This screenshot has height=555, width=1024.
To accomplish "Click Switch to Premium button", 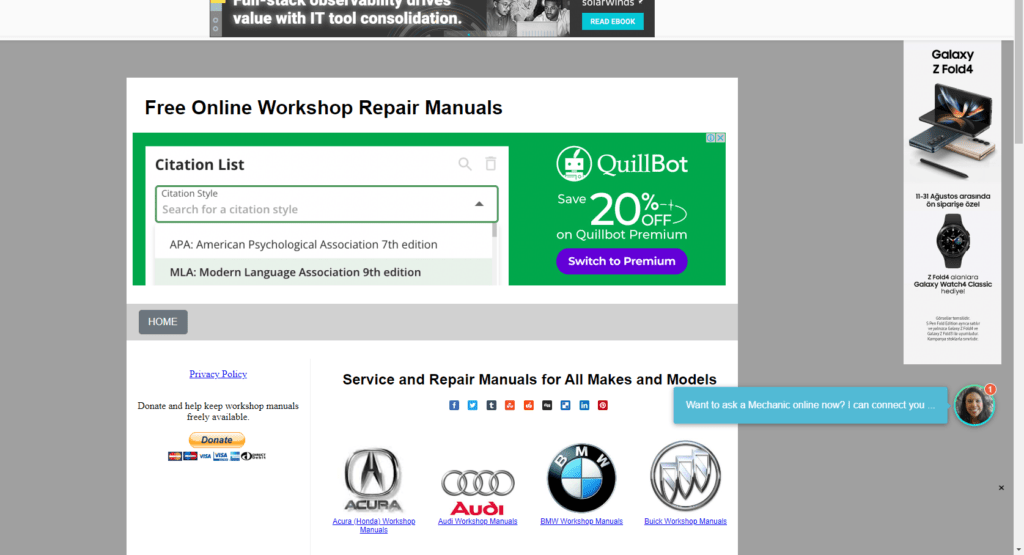I will (621, 261).
